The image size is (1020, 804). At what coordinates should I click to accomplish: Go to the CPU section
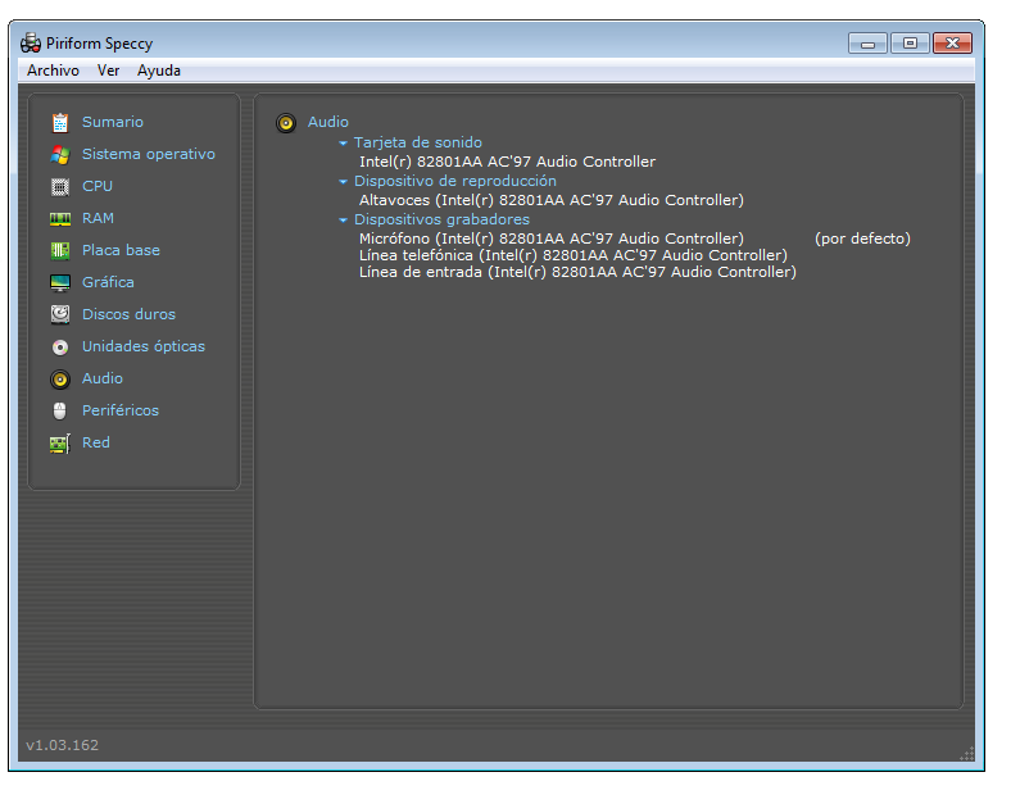[98, 186]
